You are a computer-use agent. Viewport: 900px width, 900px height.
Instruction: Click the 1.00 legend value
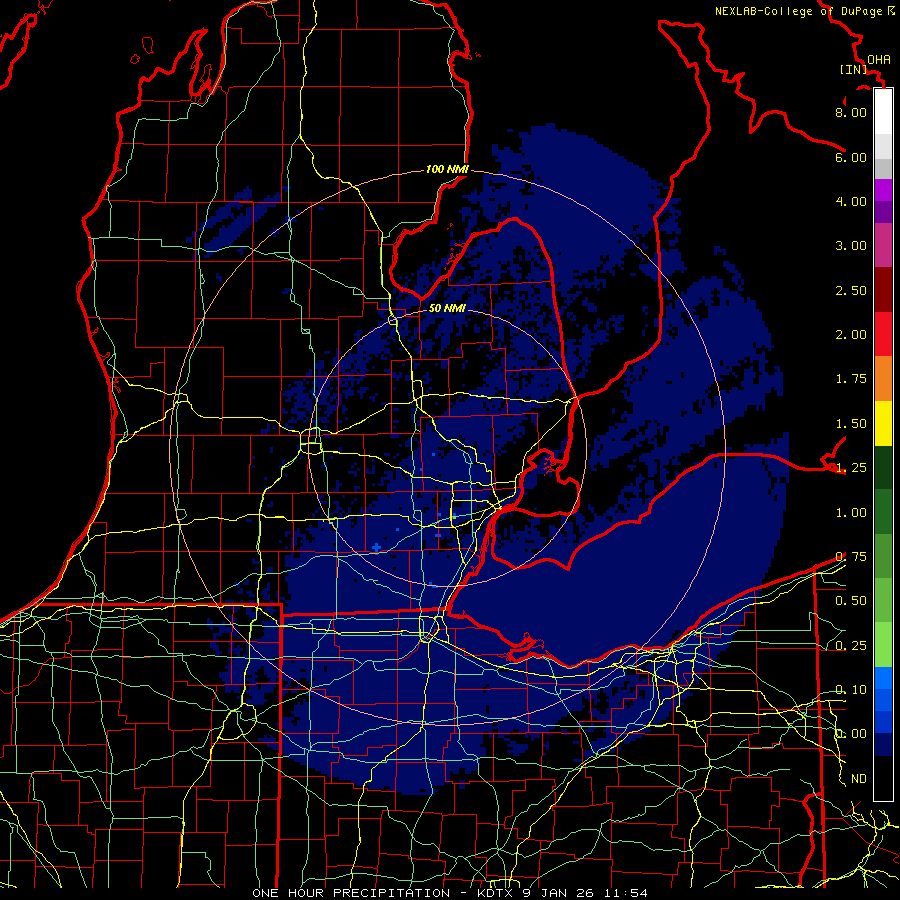(x=851, y=513)
